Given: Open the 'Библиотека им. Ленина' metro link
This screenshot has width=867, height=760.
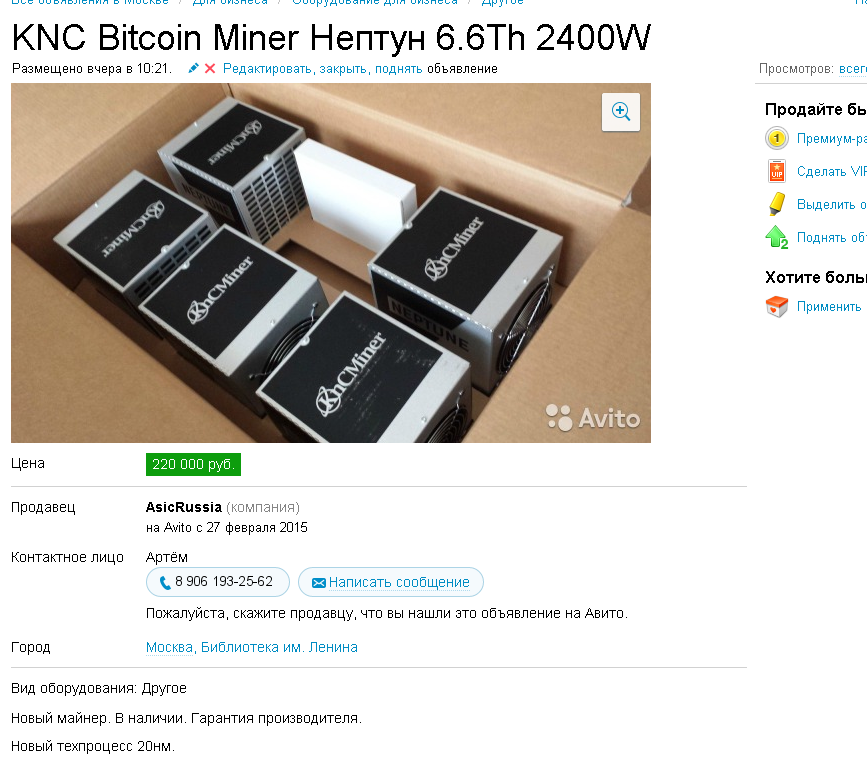Looking at the screenshot, I should click(279, 647).
